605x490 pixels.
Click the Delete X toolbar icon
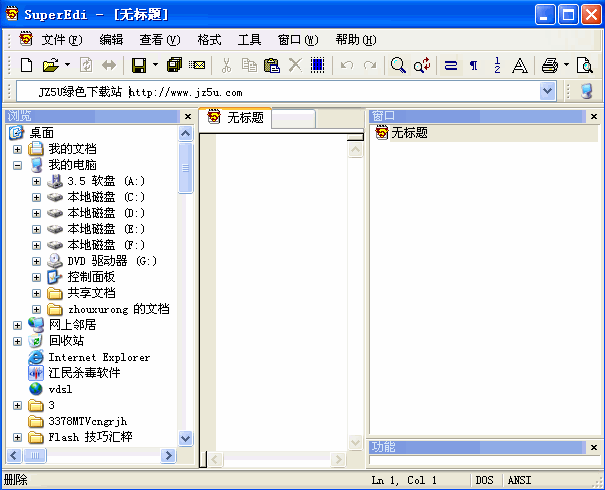296,65
